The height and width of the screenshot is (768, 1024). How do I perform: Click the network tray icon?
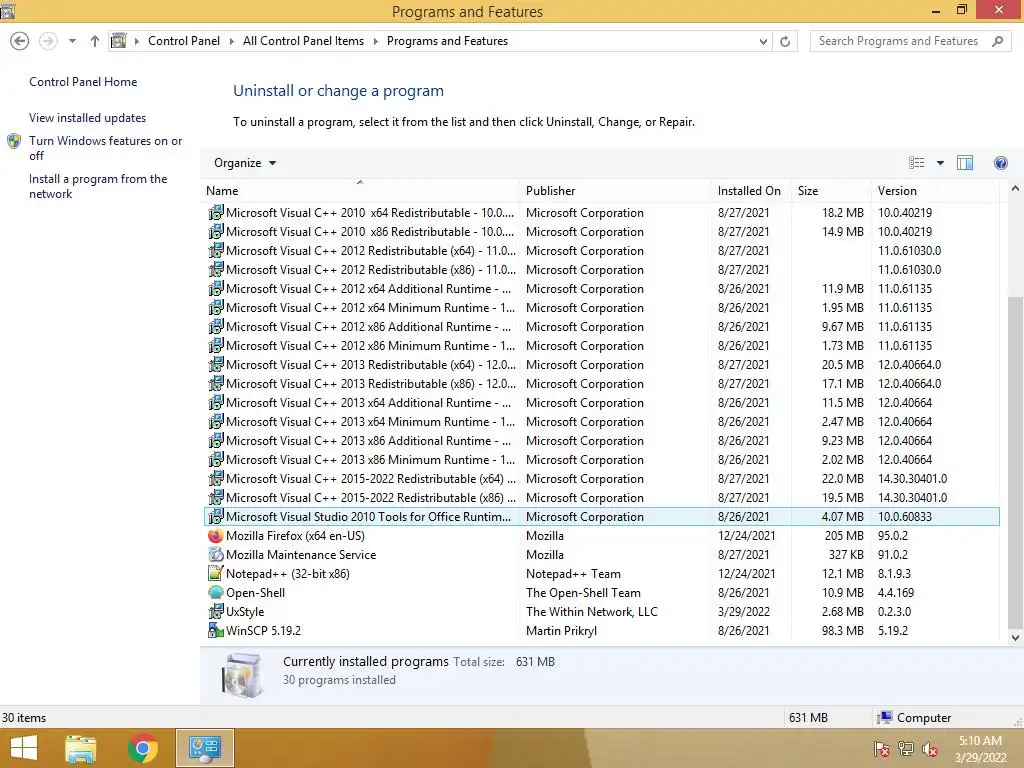click(905, 748)
